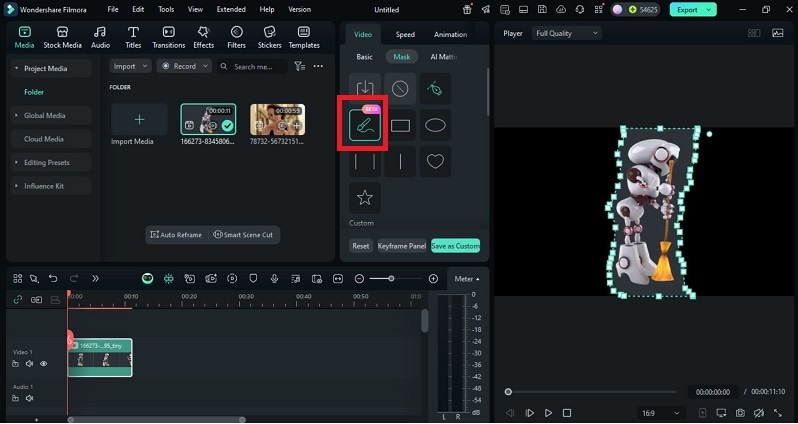Choose the single line mask
Viewport: 798px width, 424px height.
400,161
